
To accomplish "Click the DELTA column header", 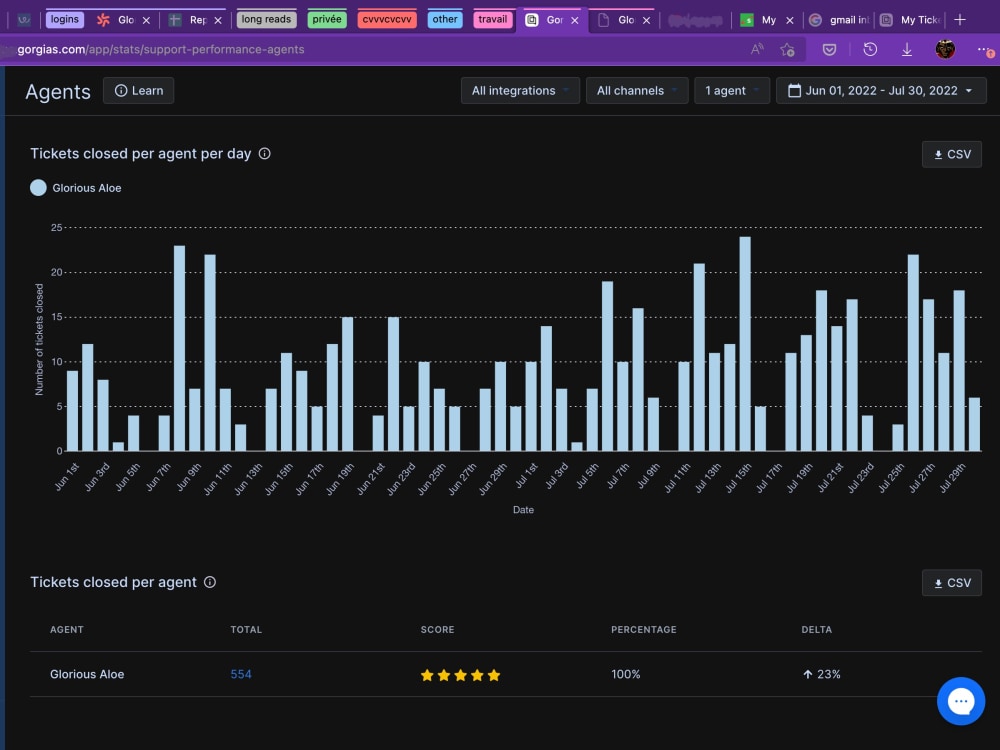I will click(x=816, y=629).
